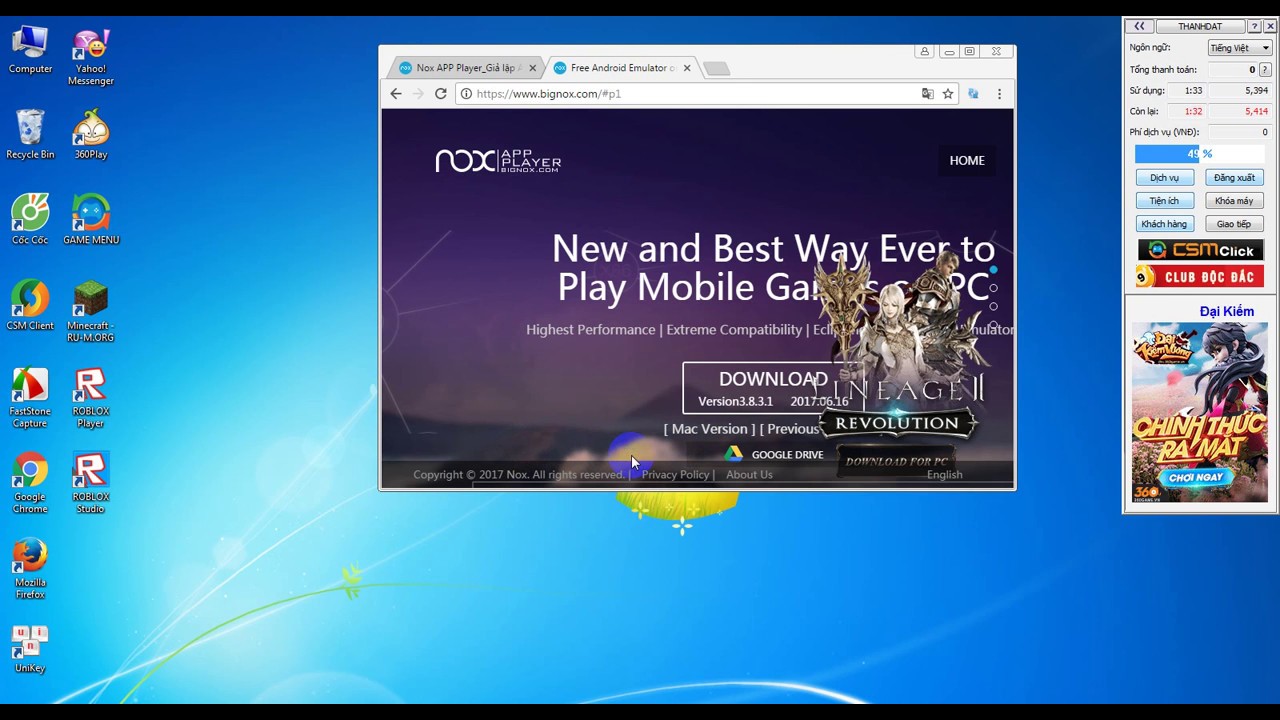Launch the 360Play desktop shortcut
This screenshot has width=1280, height=720.
coord(91,135)
